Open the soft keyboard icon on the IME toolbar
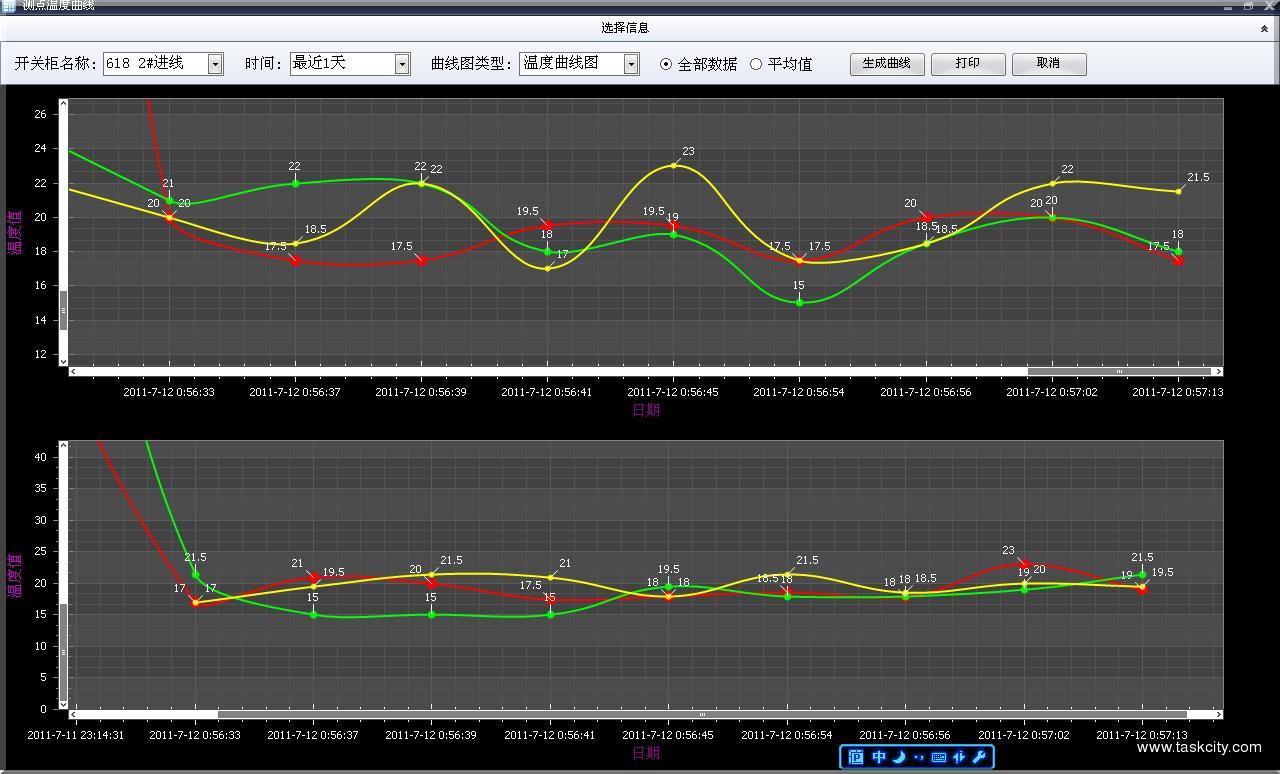Image resolution: width=1280 pixels, height=774 pixels. pos(939,757)
